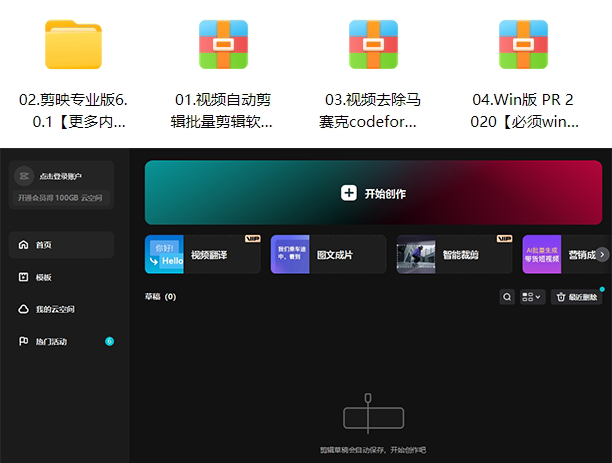
Task: Open the 智能裁剪 feature card
Action: point(454,254)
